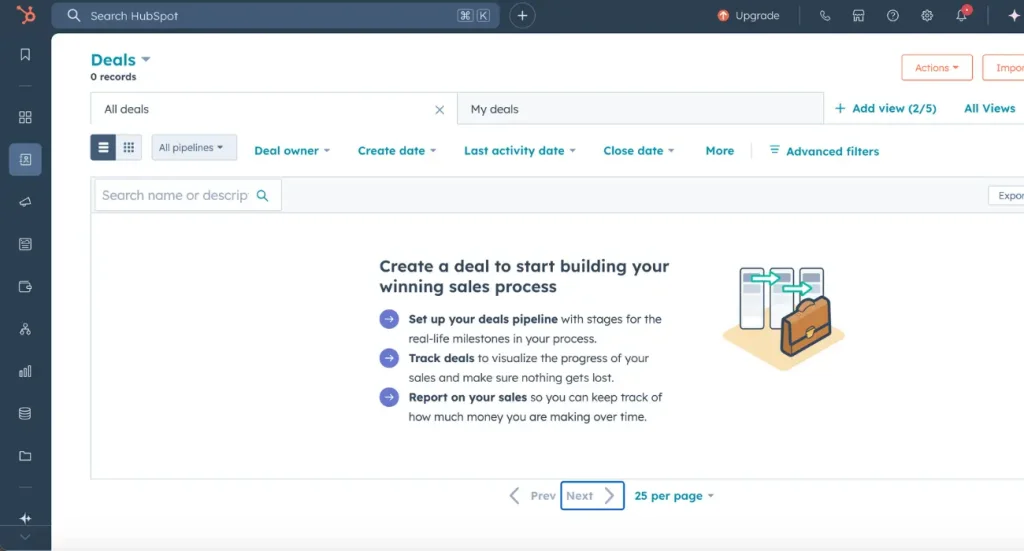This screenshot has width=1024, height=551.
Task: Select the CRM contacts icon in sidebar
Action: coord(25,159)
